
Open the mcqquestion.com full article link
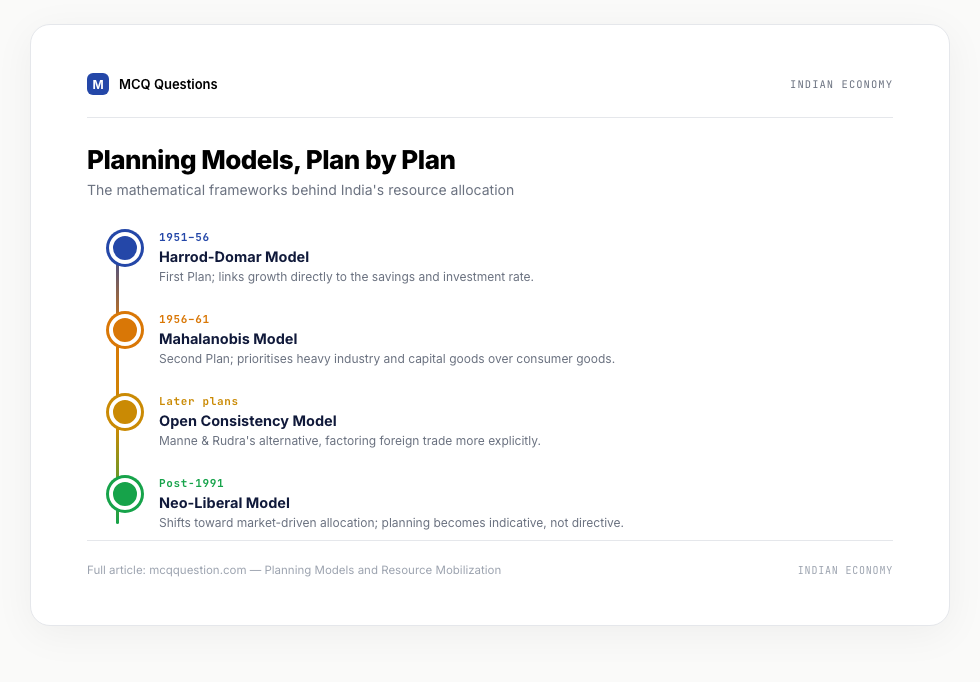pos(294,570)
